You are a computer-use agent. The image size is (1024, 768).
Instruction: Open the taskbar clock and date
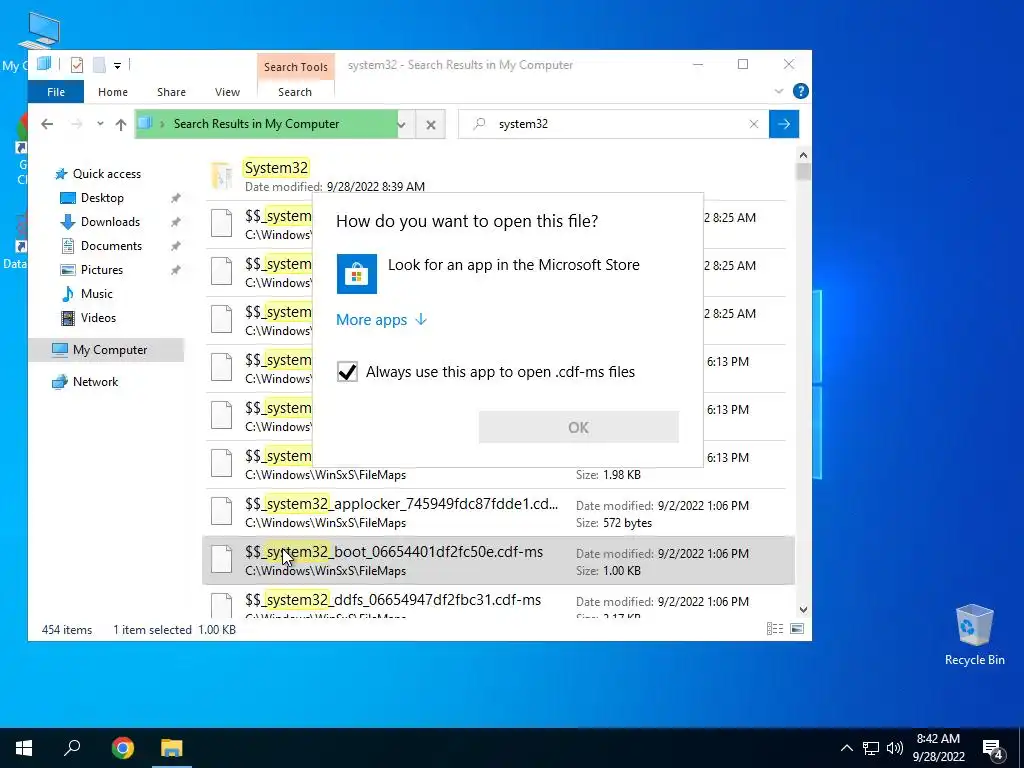click(938, 748)
